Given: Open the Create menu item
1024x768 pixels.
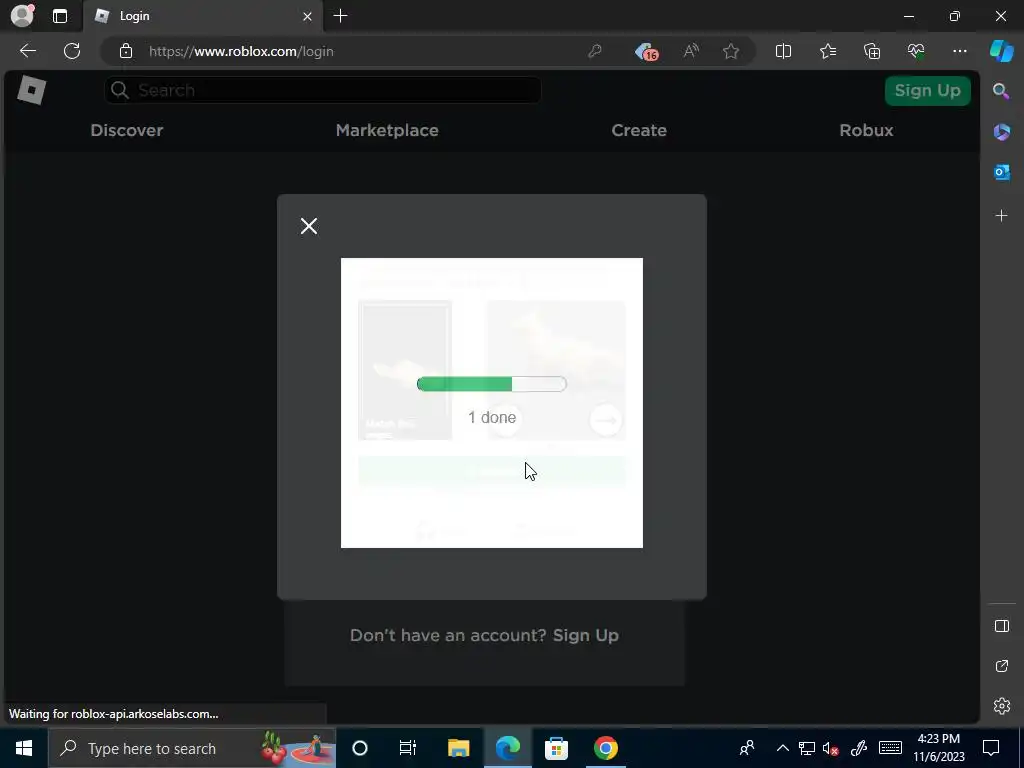Looking at the screenshot, I should click(639, 130).
